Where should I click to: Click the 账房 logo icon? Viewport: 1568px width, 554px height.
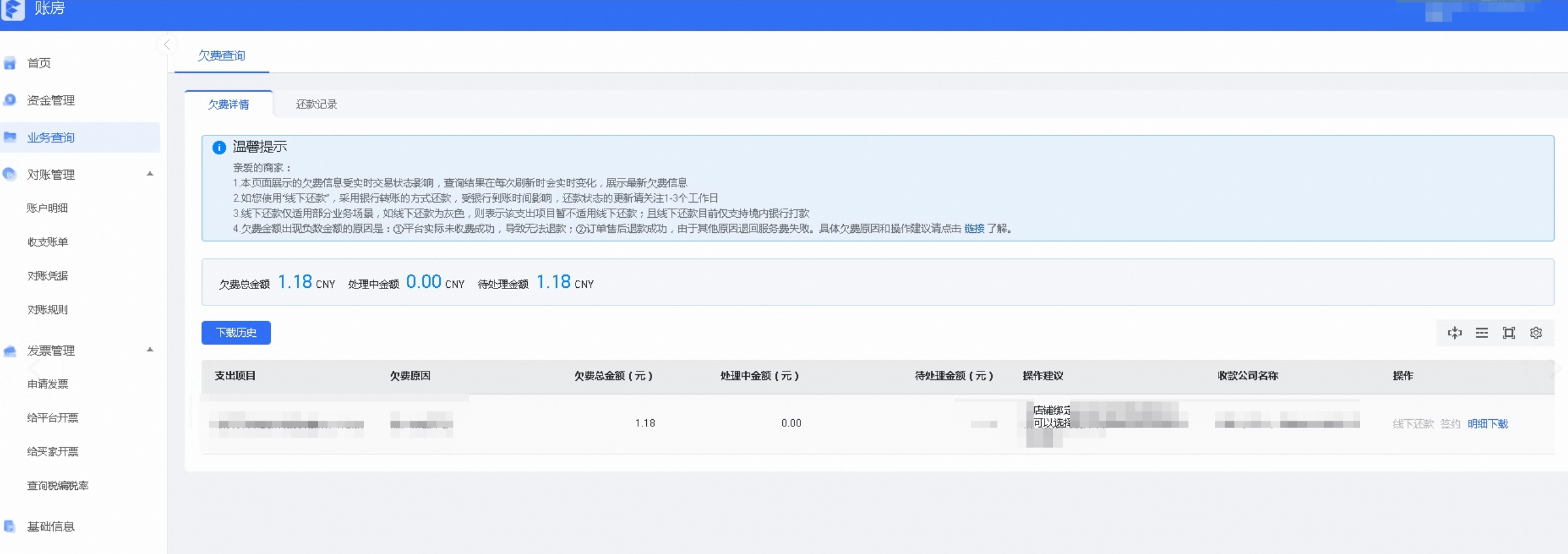(12, 9)
